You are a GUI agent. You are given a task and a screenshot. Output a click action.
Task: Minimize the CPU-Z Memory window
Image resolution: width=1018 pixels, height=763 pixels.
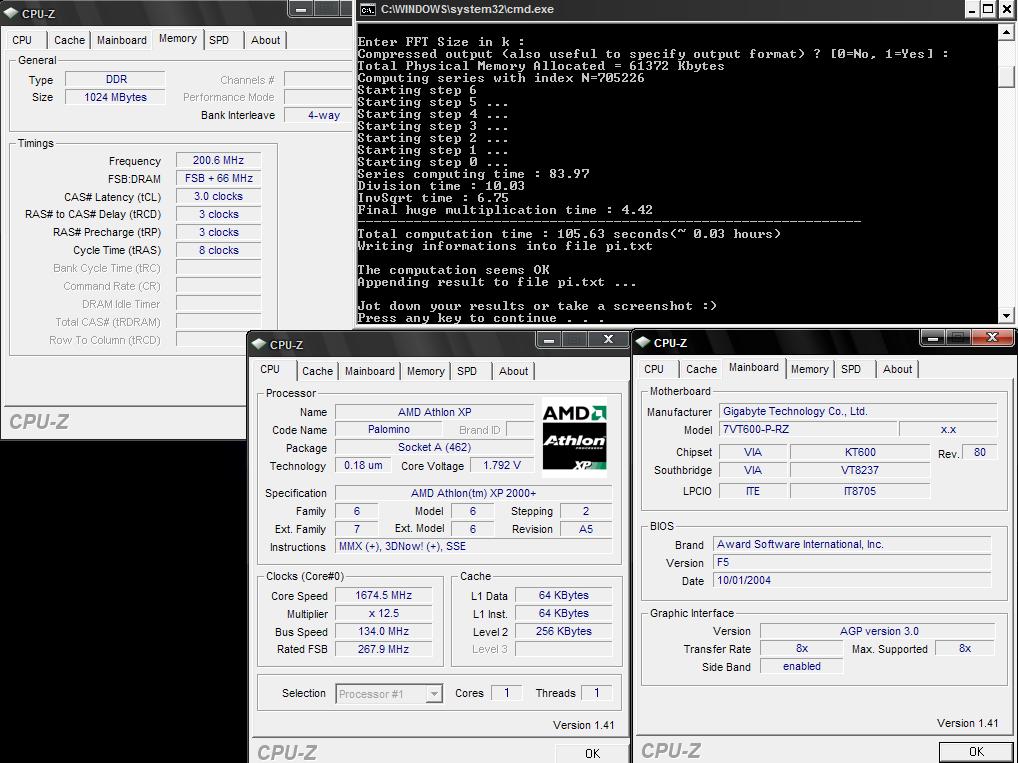pyautogui.click(x=301, y=9)
